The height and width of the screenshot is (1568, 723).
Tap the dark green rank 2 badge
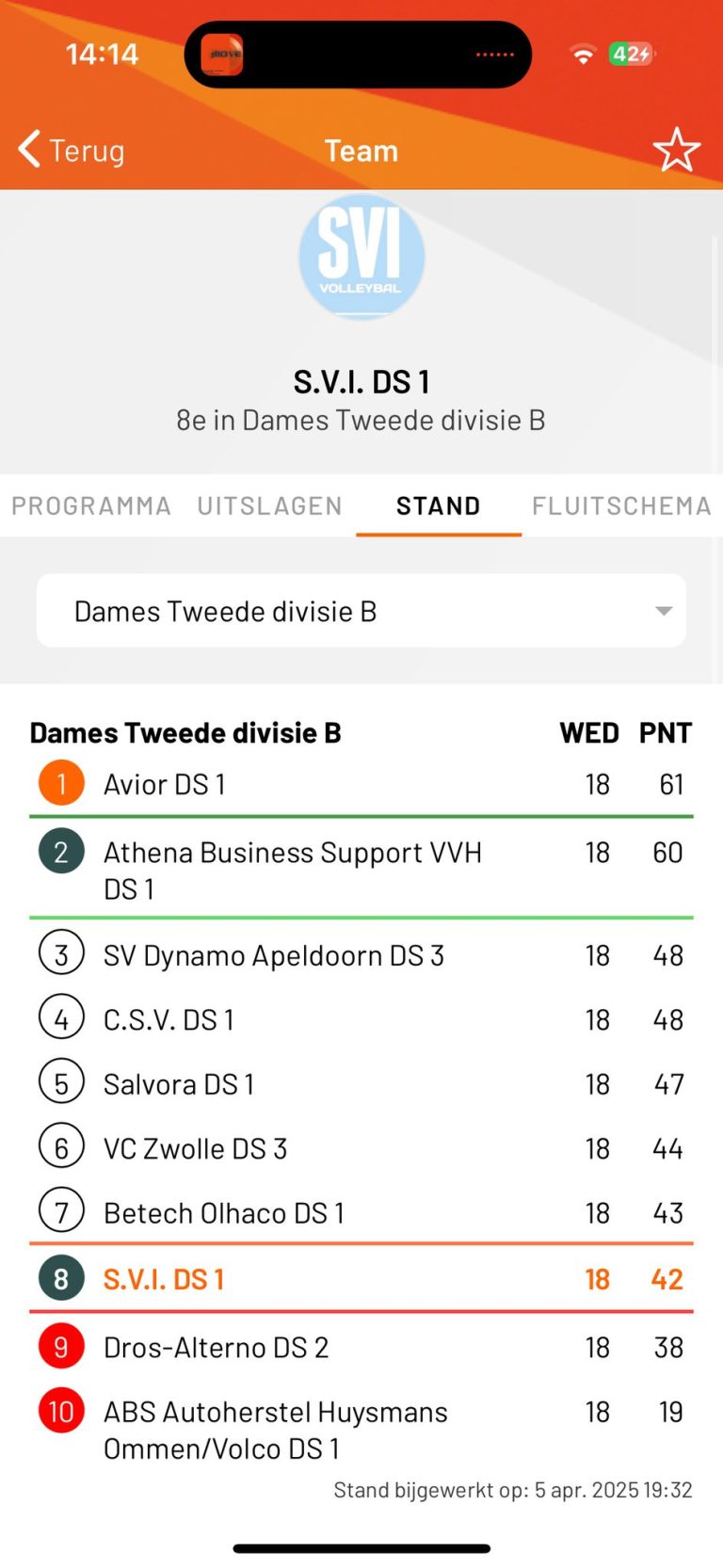point(61,852)
